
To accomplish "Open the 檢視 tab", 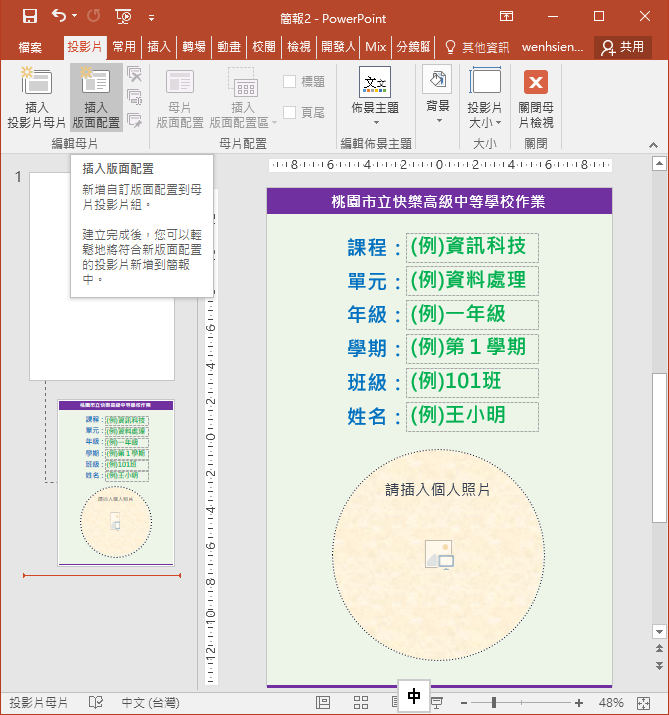I will tap(299, 47).
